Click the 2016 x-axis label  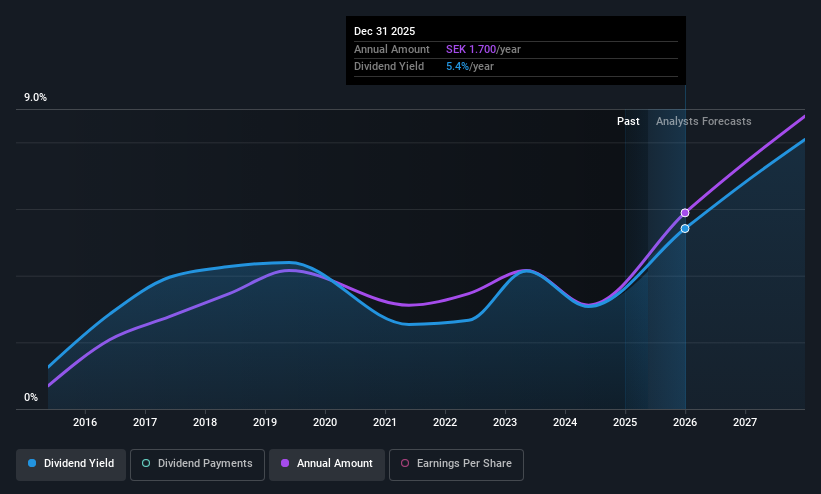[x=85, y=422]
